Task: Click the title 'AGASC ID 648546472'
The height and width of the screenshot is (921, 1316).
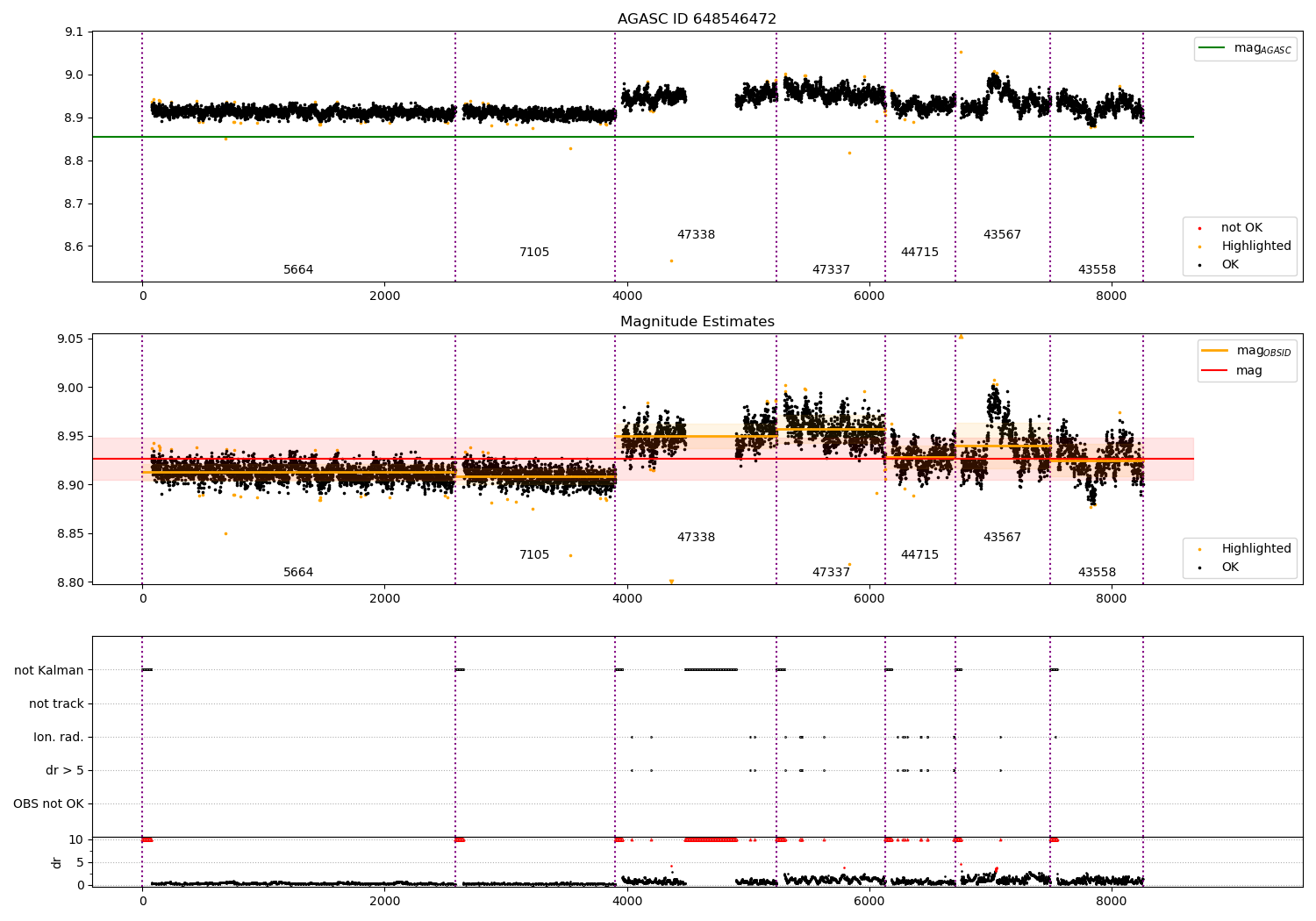Action: pyautogui.click(x=697, y=19)
